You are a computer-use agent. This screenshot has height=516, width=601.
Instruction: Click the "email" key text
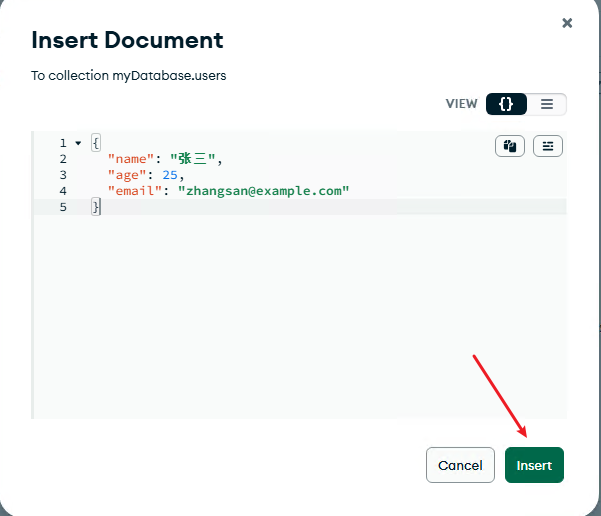(x=134, y=191)
